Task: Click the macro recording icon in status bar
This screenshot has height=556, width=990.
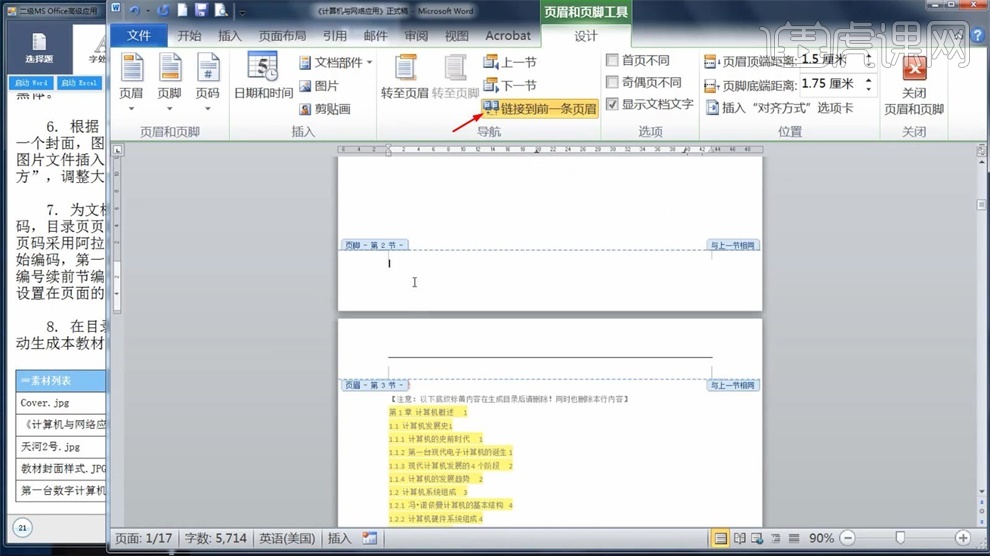Action: (369, 538)
